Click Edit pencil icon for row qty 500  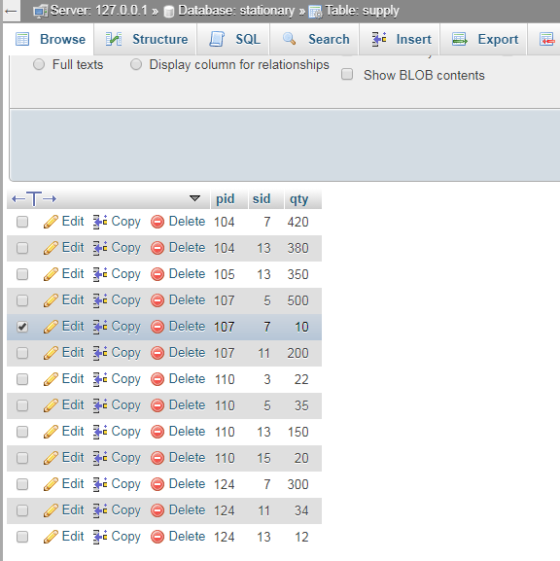click(50, 300)
